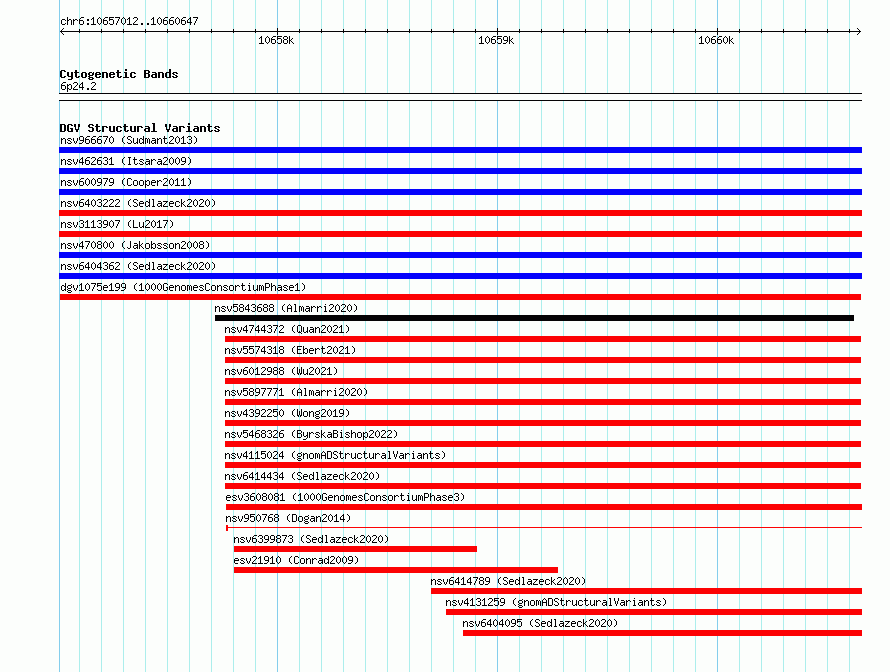
Task: Open nsv950768 (Dogan2014) variant label
Action: tap(288, 518)
